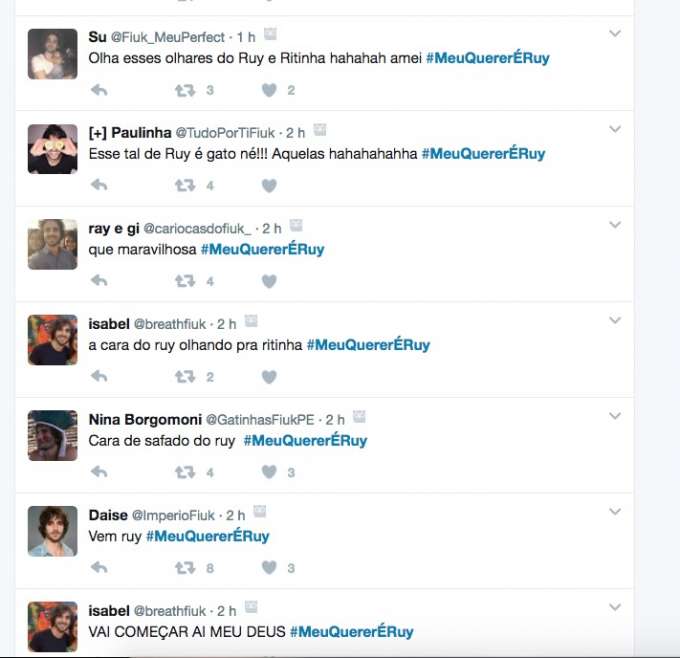Retweet Paulinha's 'Ruy é gato' tweet
The image size is (680, 658).
(x=185, y=186)
